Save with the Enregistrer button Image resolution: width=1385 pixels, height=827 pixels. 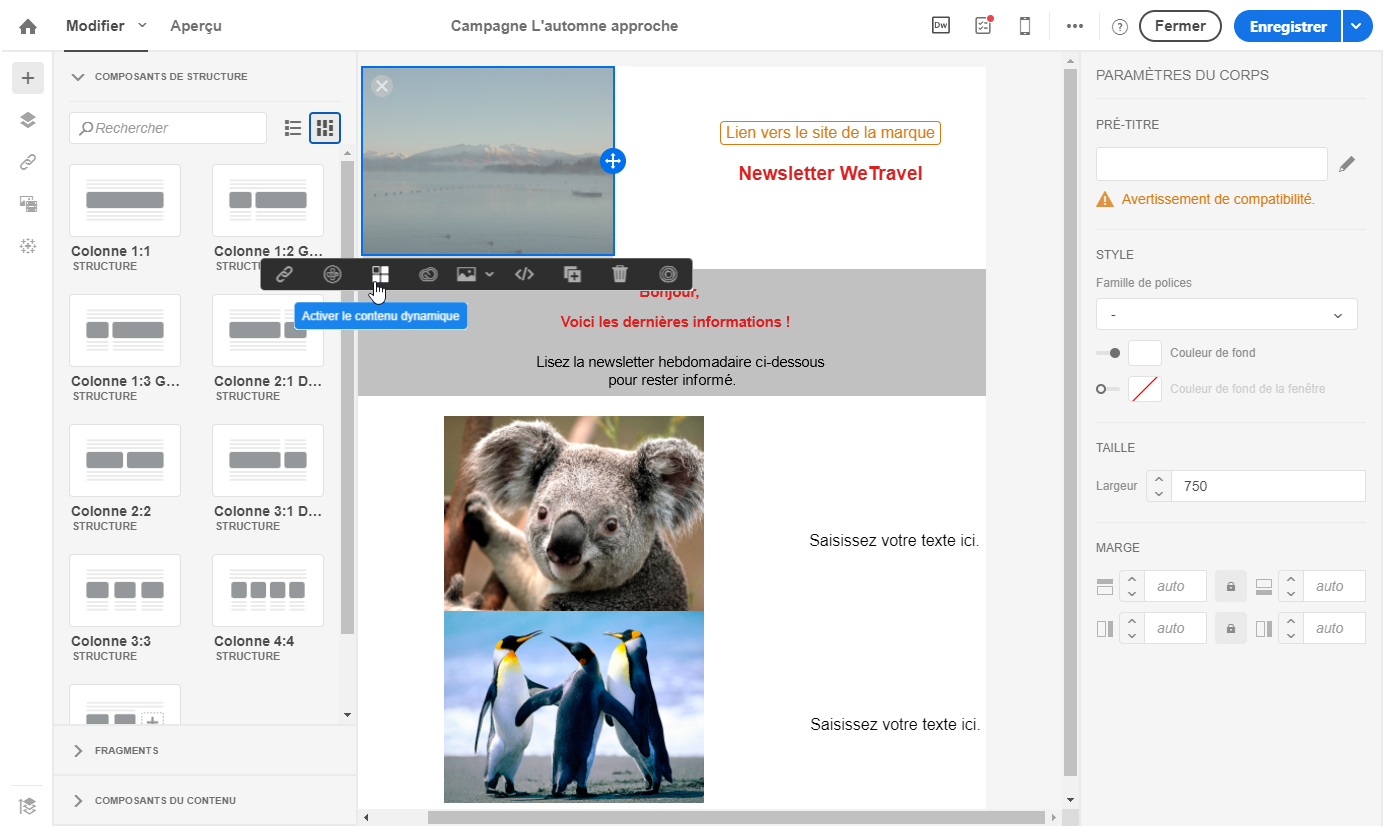click(x=1288, y=27)
